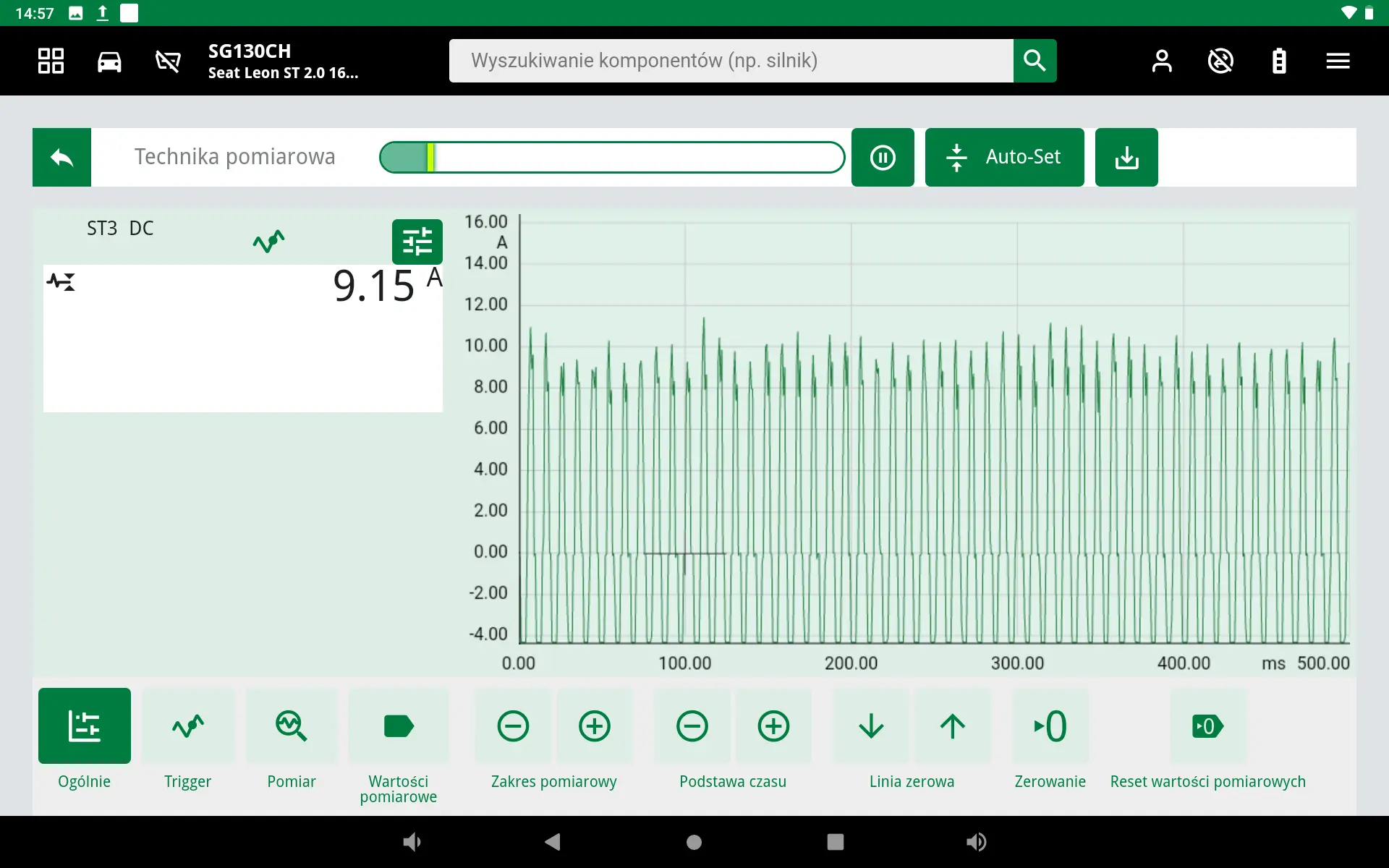Decrease Zakres pomiarowy with minus
The width and height of the screenshot is (1389, 868).
[513, 726]
